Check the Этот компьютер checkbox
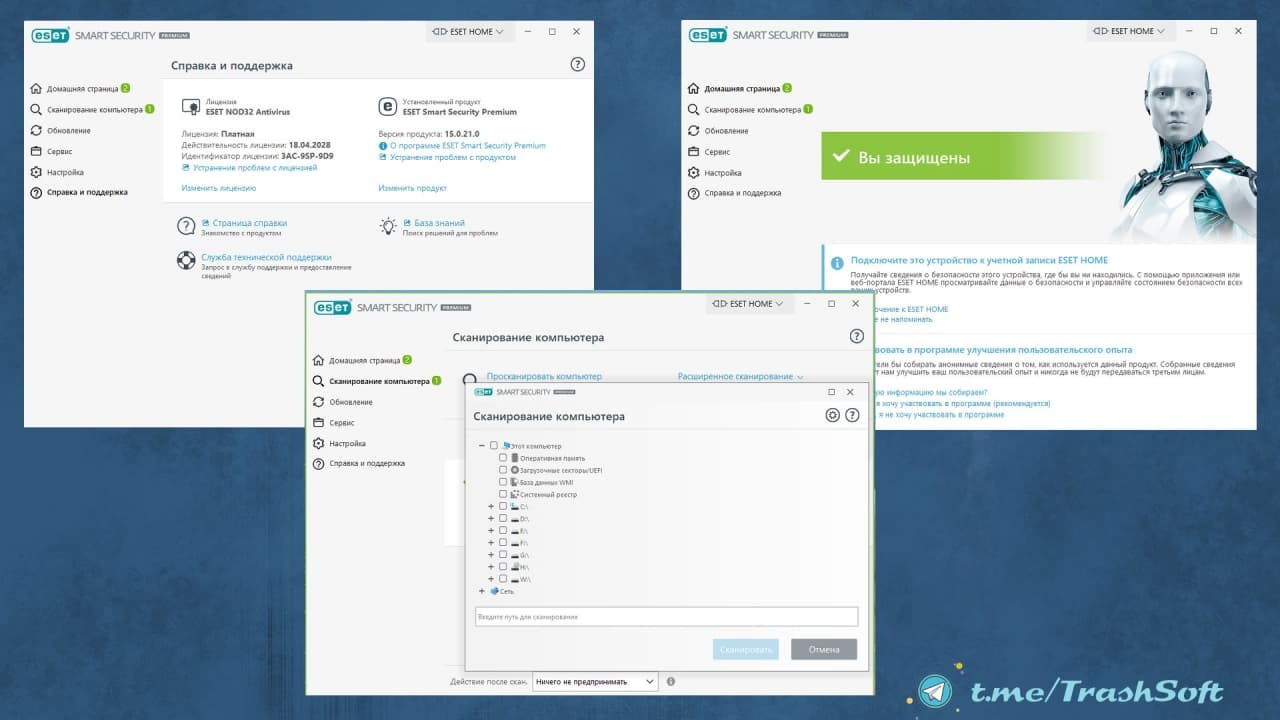Image resolution: width=1280 pixels, height=720 pixels. 494,446
